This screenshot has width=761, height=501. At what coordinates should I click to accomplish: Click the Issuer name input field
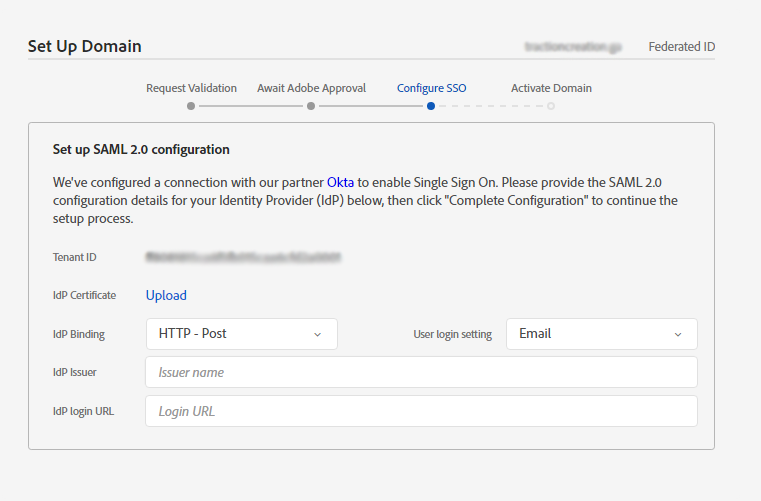tap(421, 372)
